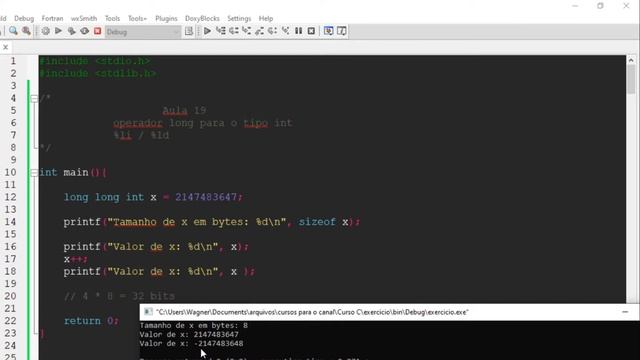Open the debugger Various info icon

pyautogui.click(x=342, y=31)
